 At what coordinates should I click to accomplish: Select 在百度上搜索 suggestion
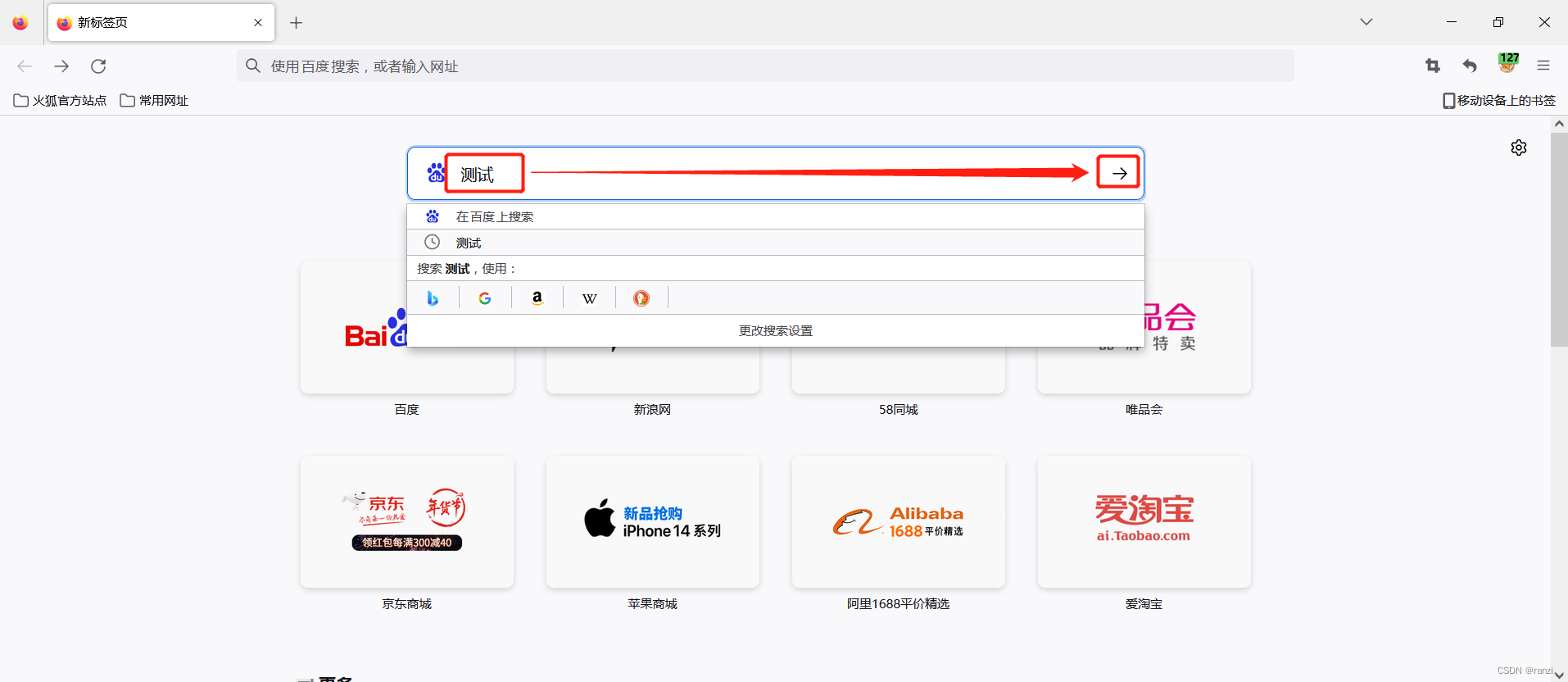(776, 216)
